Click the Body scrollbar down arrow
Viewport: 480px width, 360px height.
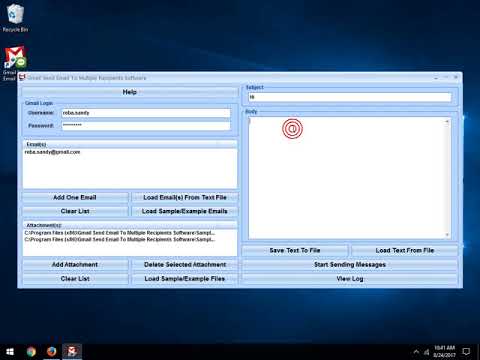tap(447, 235)
